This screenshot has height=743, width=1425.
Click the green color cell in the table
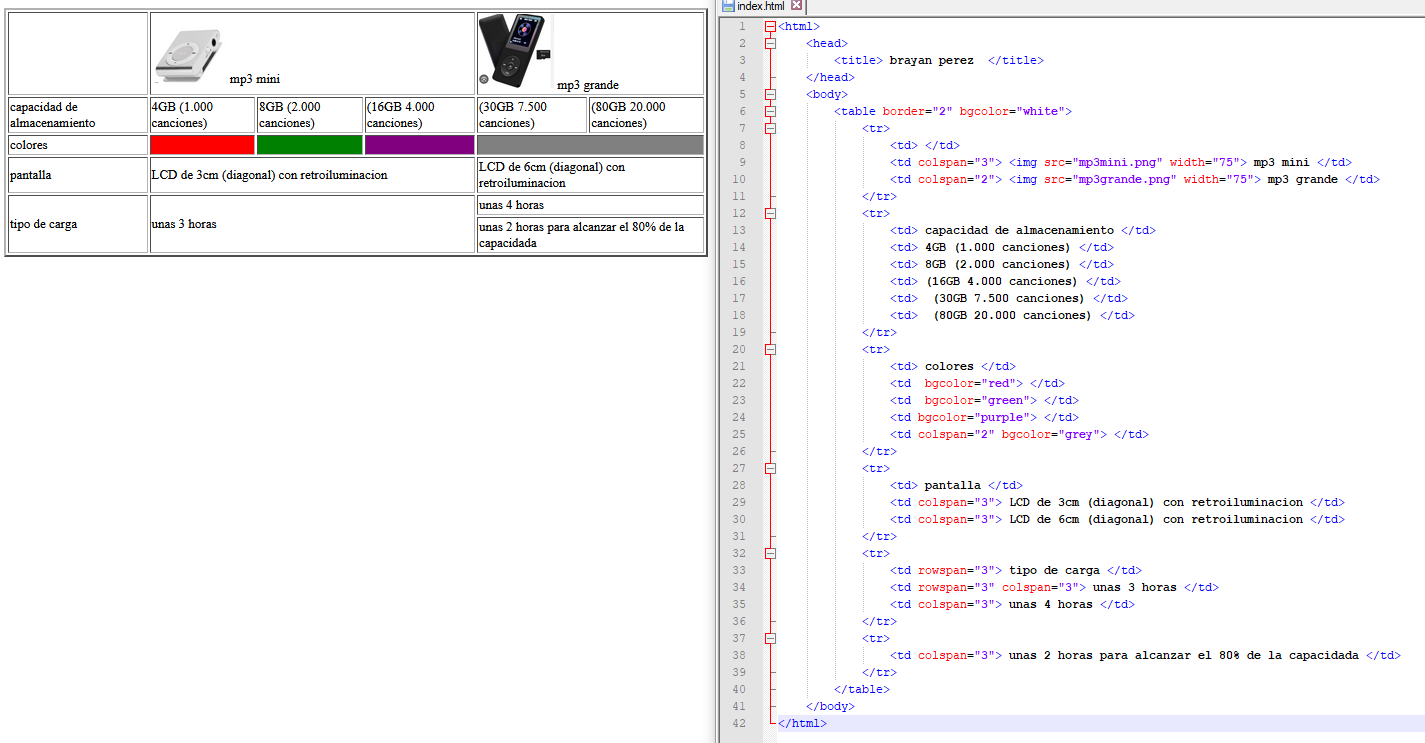309,145
